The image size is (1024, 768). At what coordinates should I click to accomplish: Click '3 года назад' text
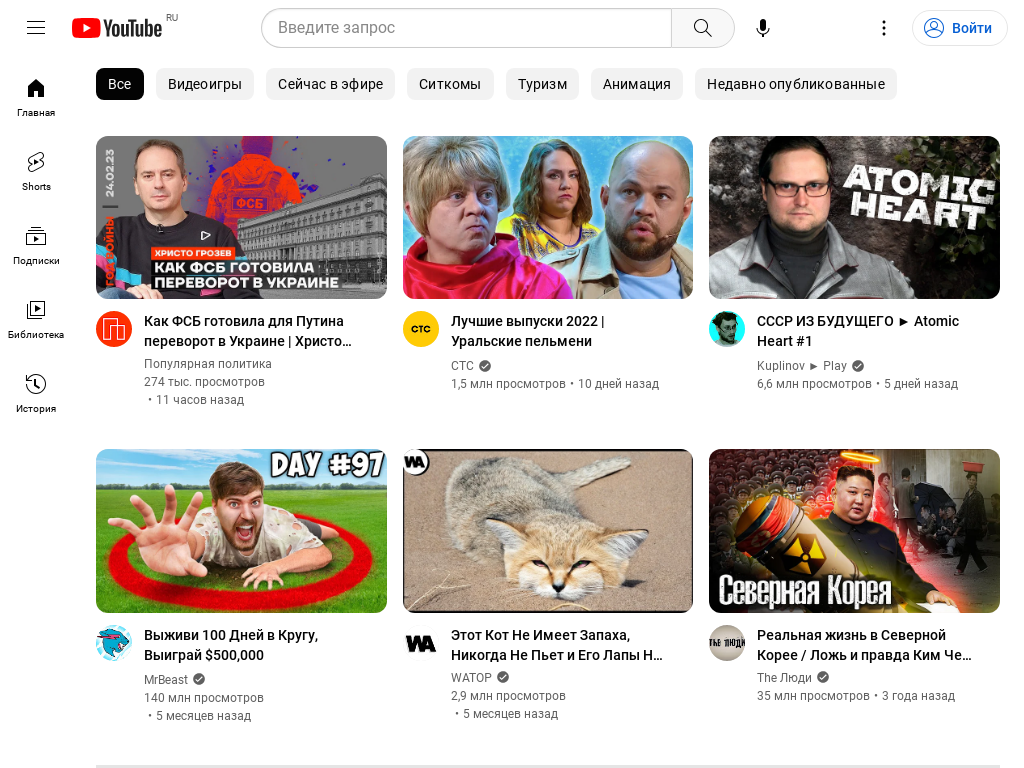(918, 696)
